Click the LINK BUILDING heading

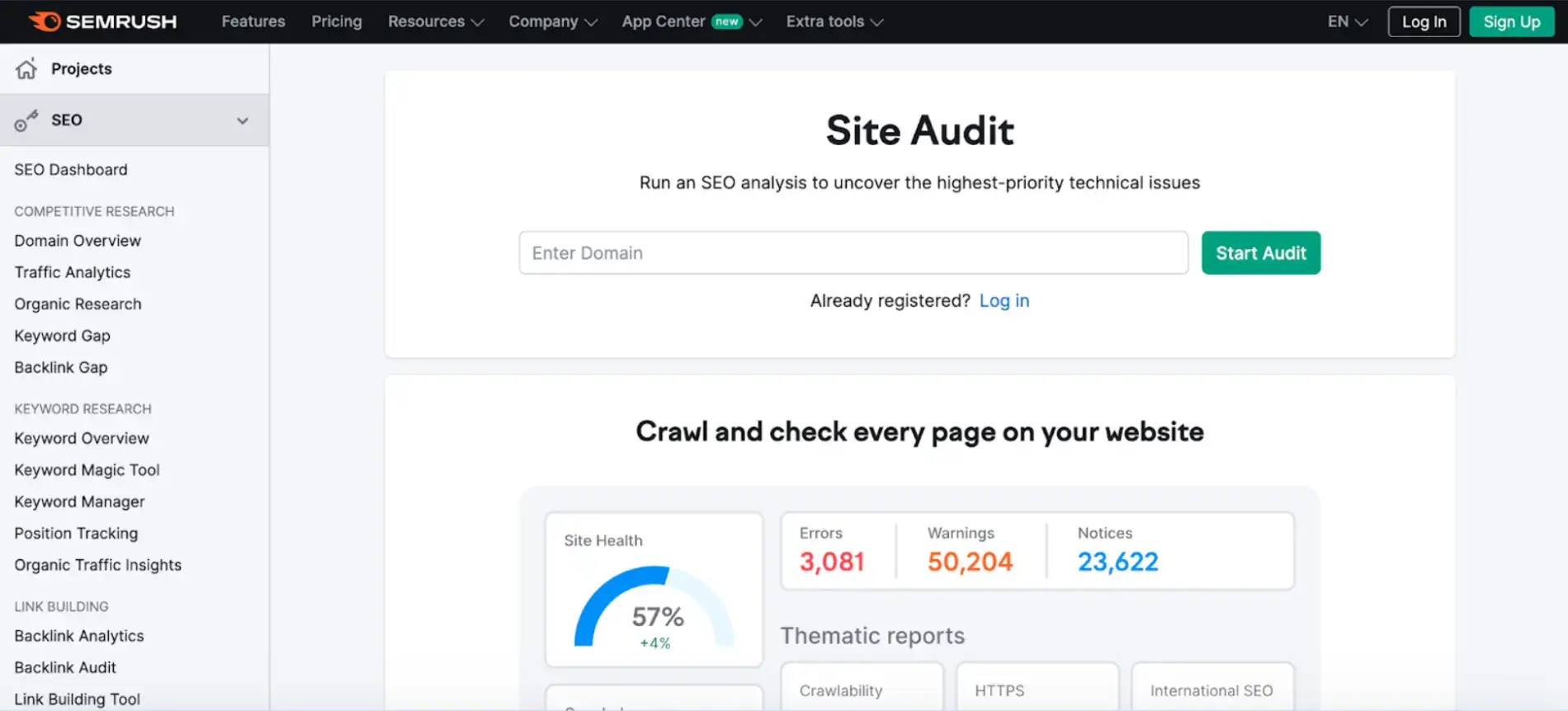tap(61, 606)
